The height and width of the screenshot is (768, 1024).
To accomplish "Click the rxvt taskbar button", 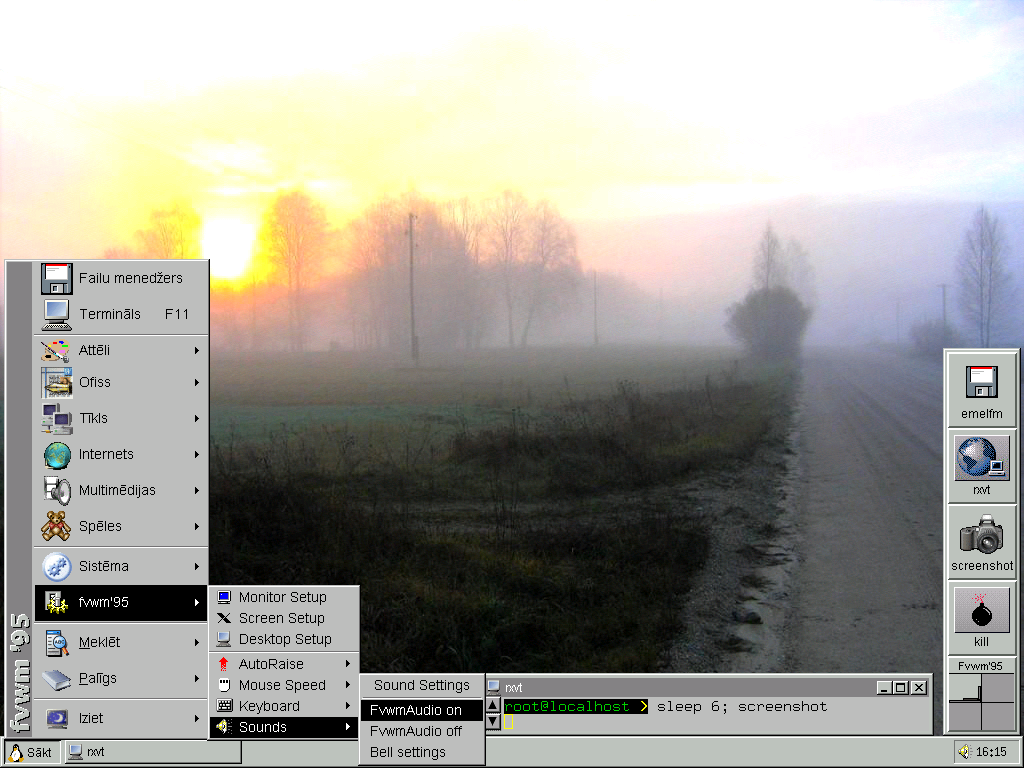I will click(152, 752).
